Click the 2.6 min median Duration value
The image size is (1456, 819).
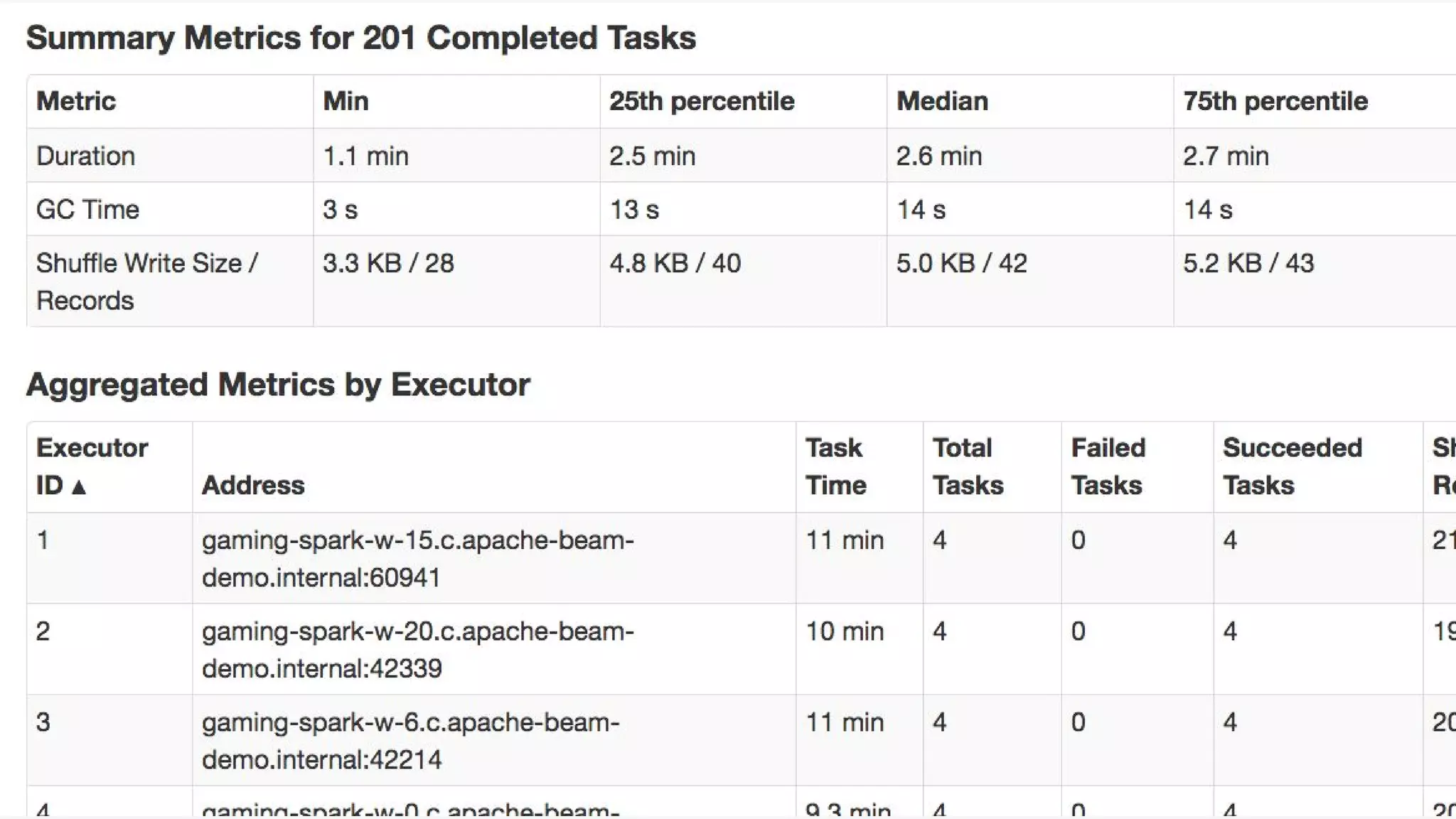coord(938,156)
